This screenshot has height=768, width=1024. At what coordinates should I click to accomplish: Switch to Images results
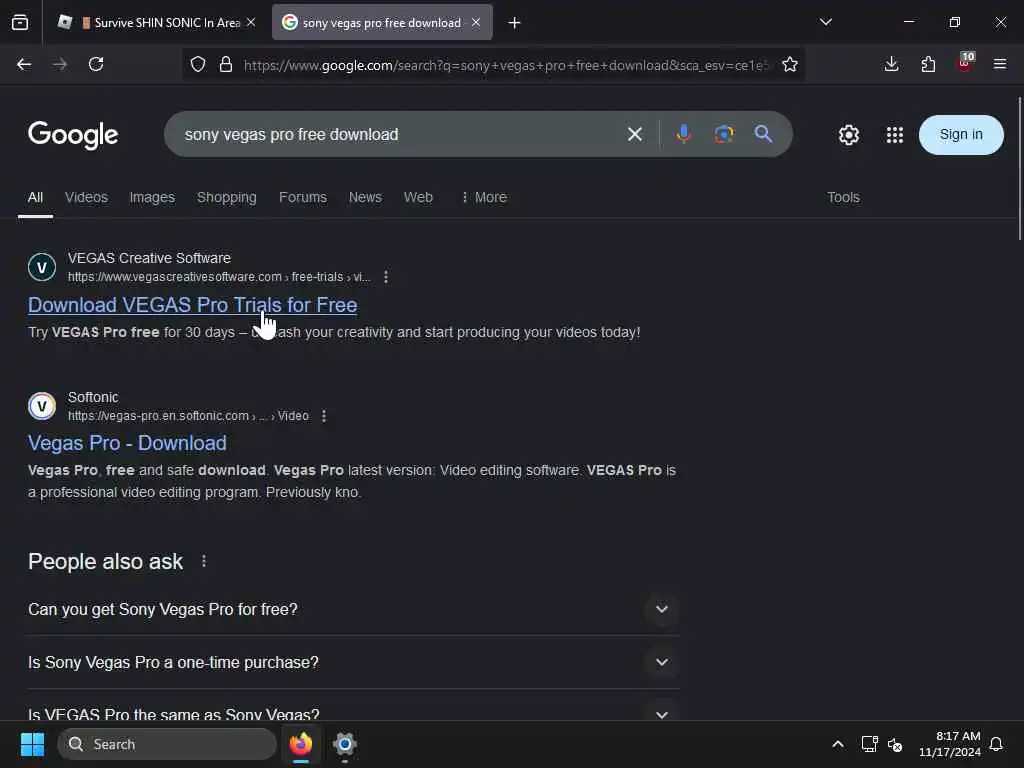pos(152,197)
